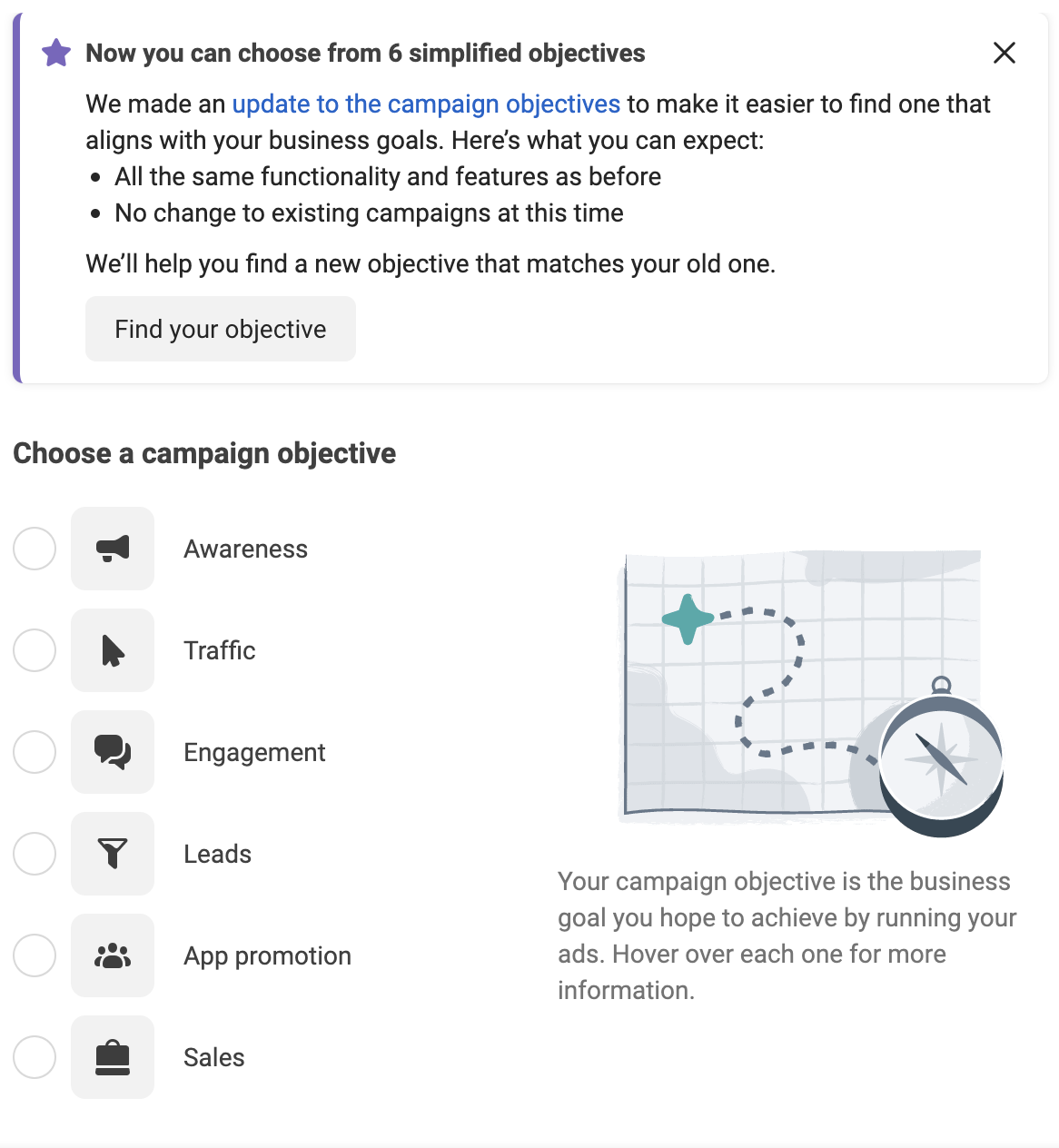Choose the Leads radio button

tap(35, 854)
